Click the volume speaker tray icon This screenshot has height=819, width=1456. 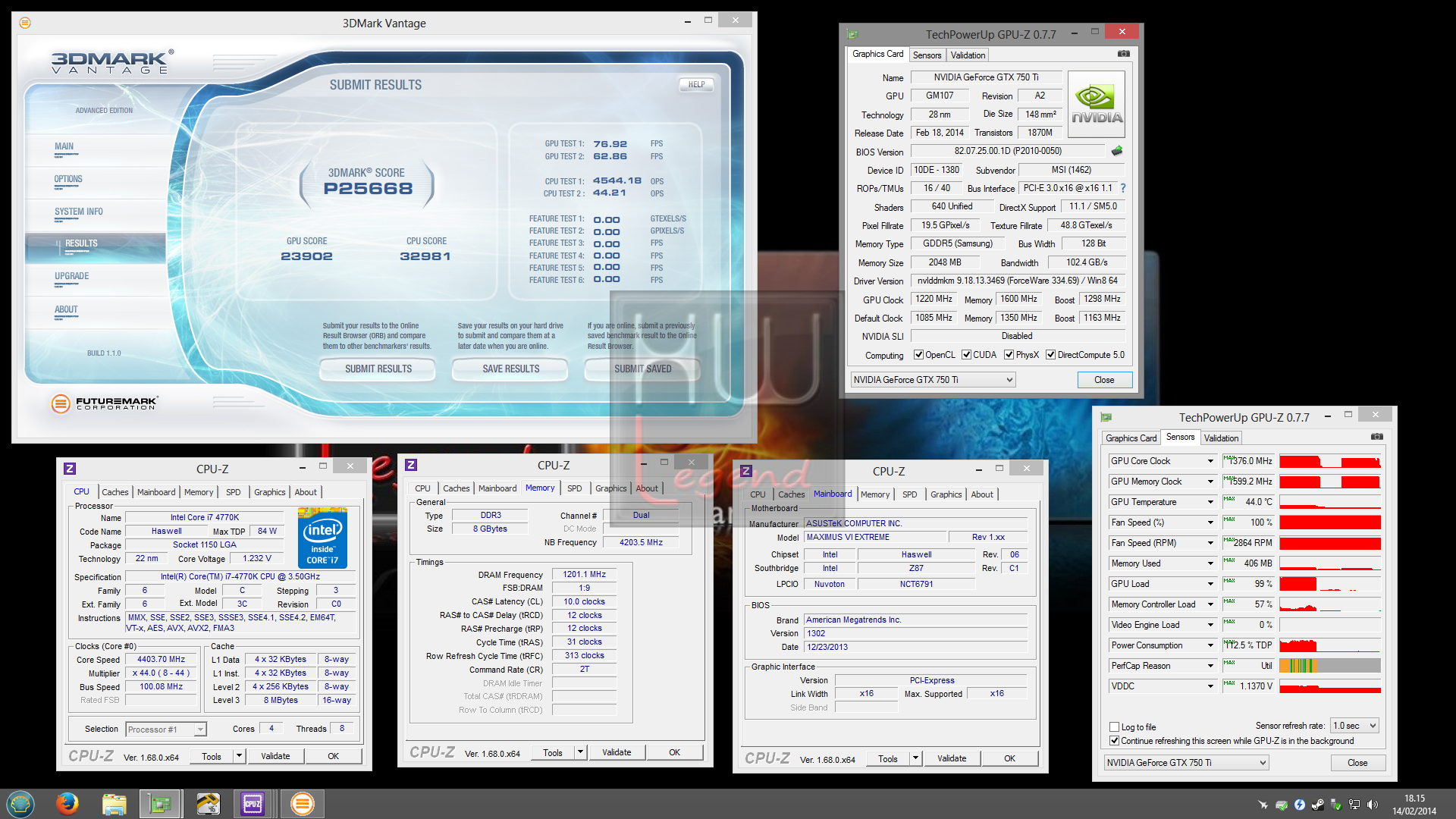tap(1373, 805)
